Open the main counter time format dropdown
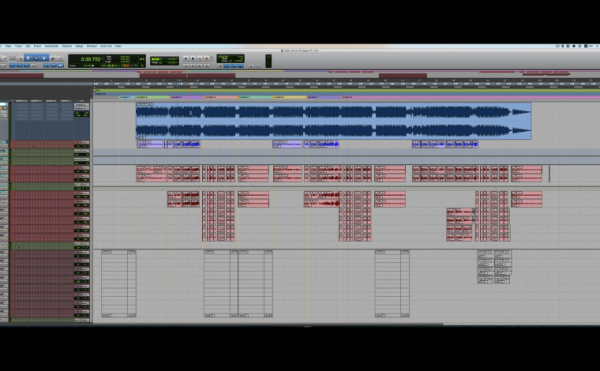 tap(103, 59)
